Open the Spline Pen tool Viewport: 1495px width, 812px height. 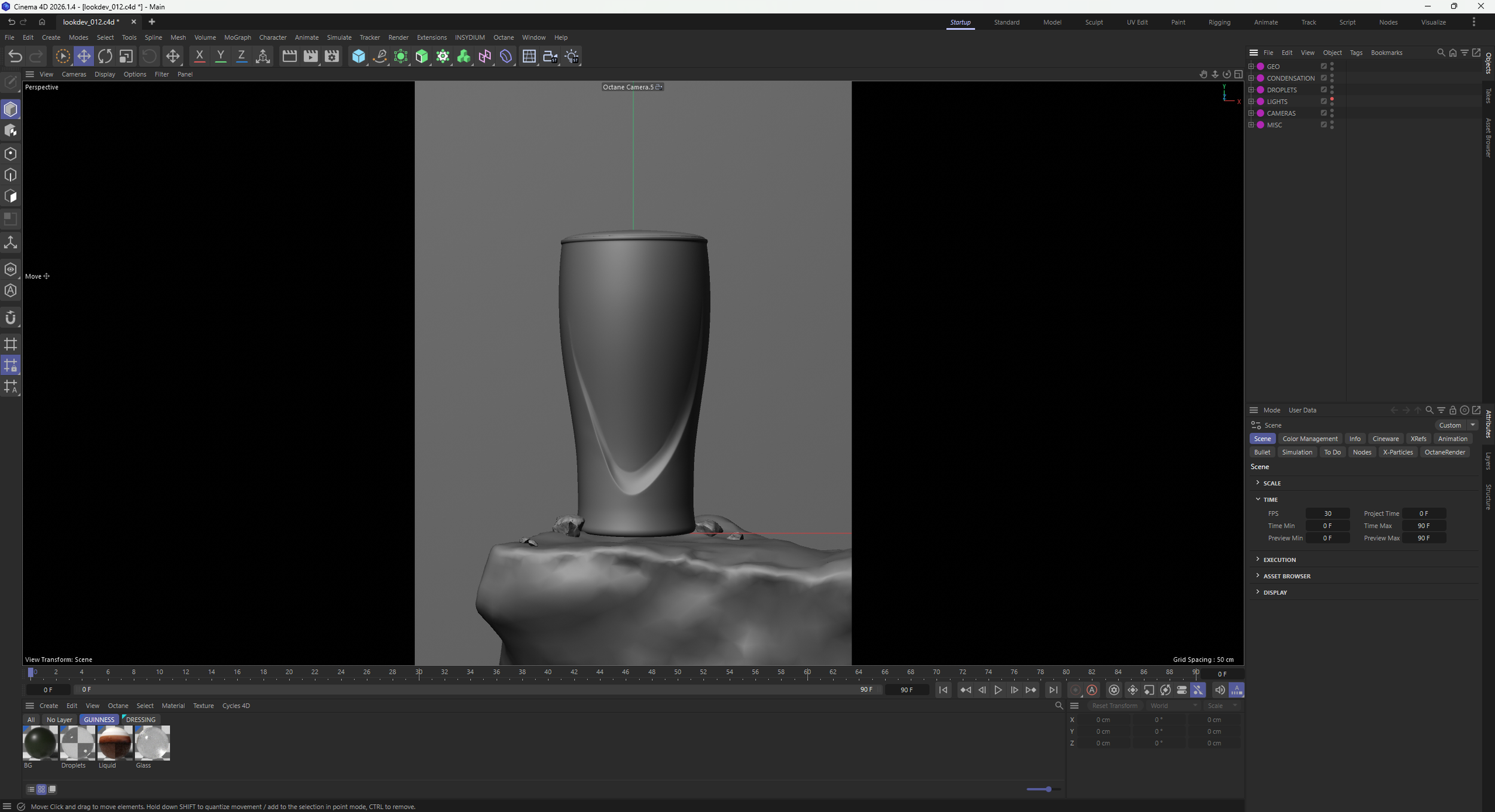tap(380, 56)
